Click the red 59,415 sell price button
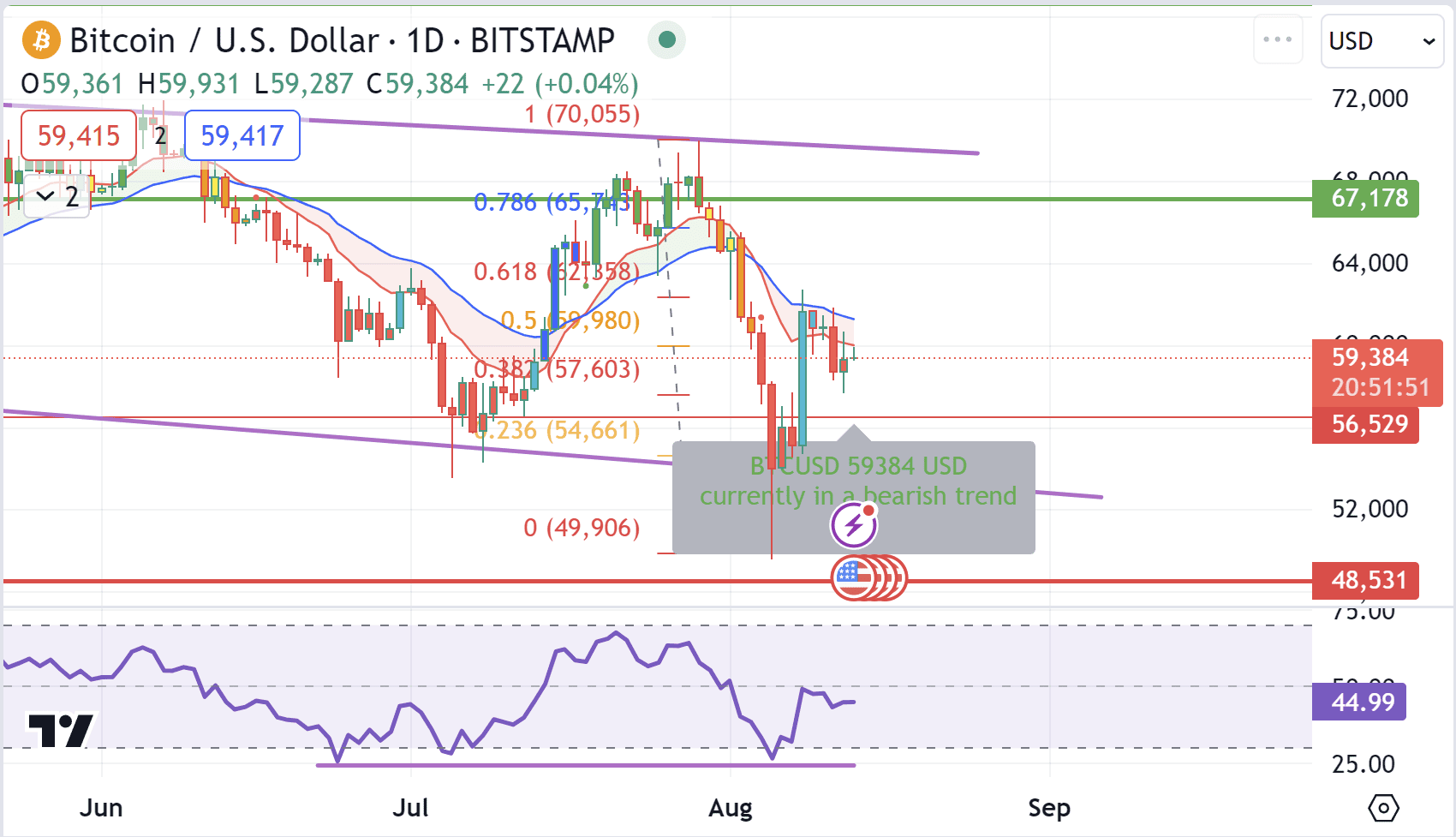 point(79,135)
